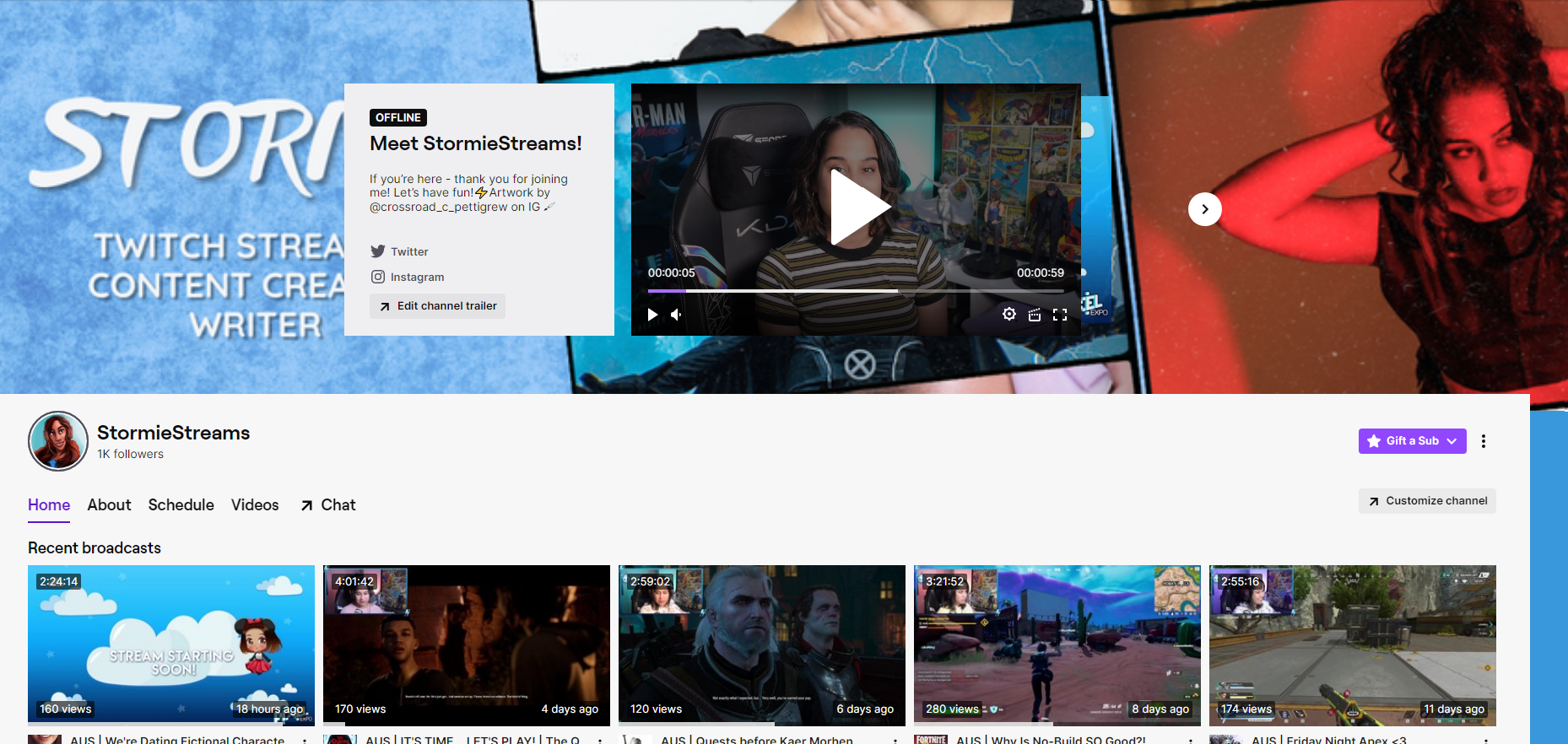Seek on the trailer progress bar

coord(856,291)
